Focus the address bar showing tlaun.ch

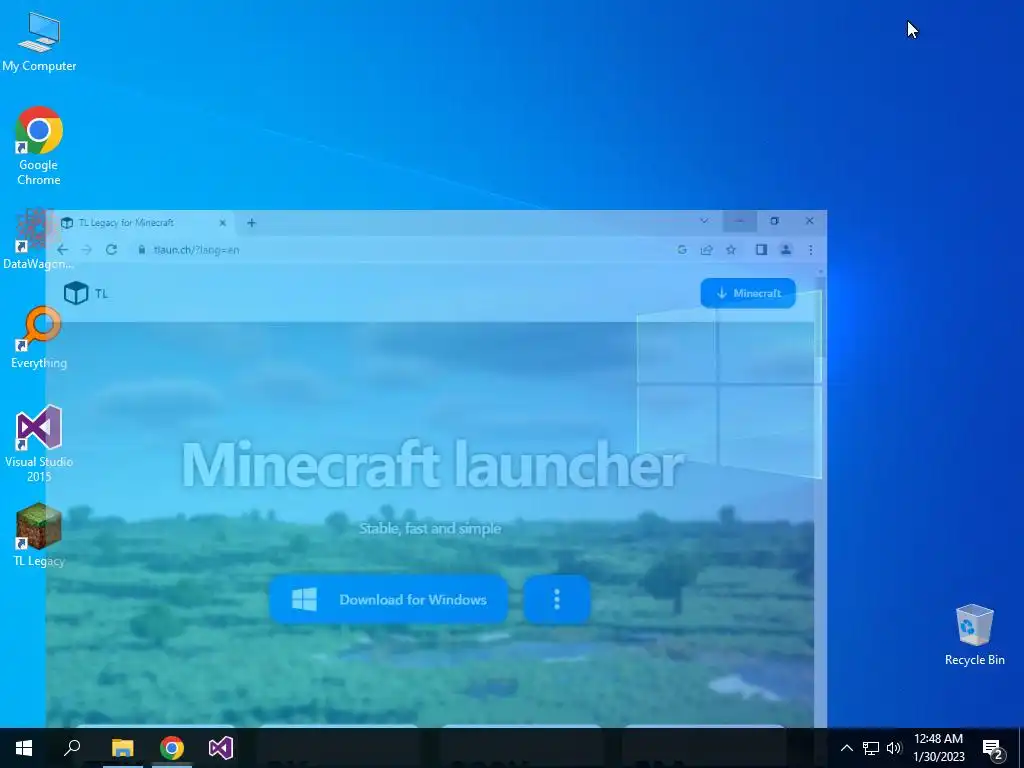click(x=405, y=249)
